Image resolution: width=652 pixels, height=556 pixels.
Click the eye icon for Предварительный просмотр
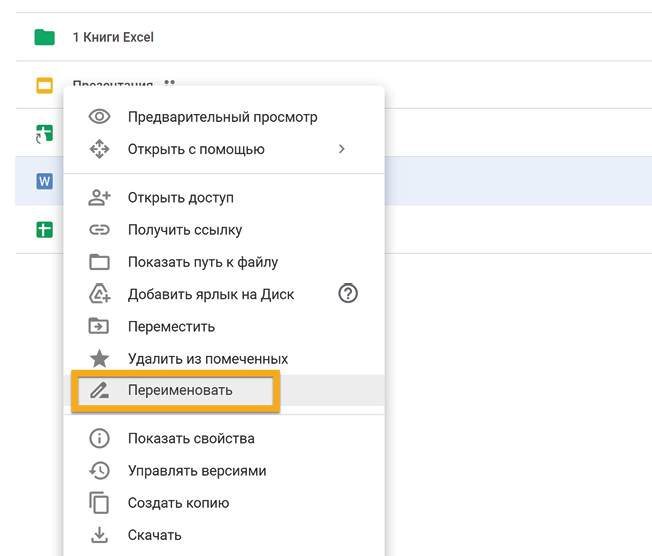[x=99, y=117]
